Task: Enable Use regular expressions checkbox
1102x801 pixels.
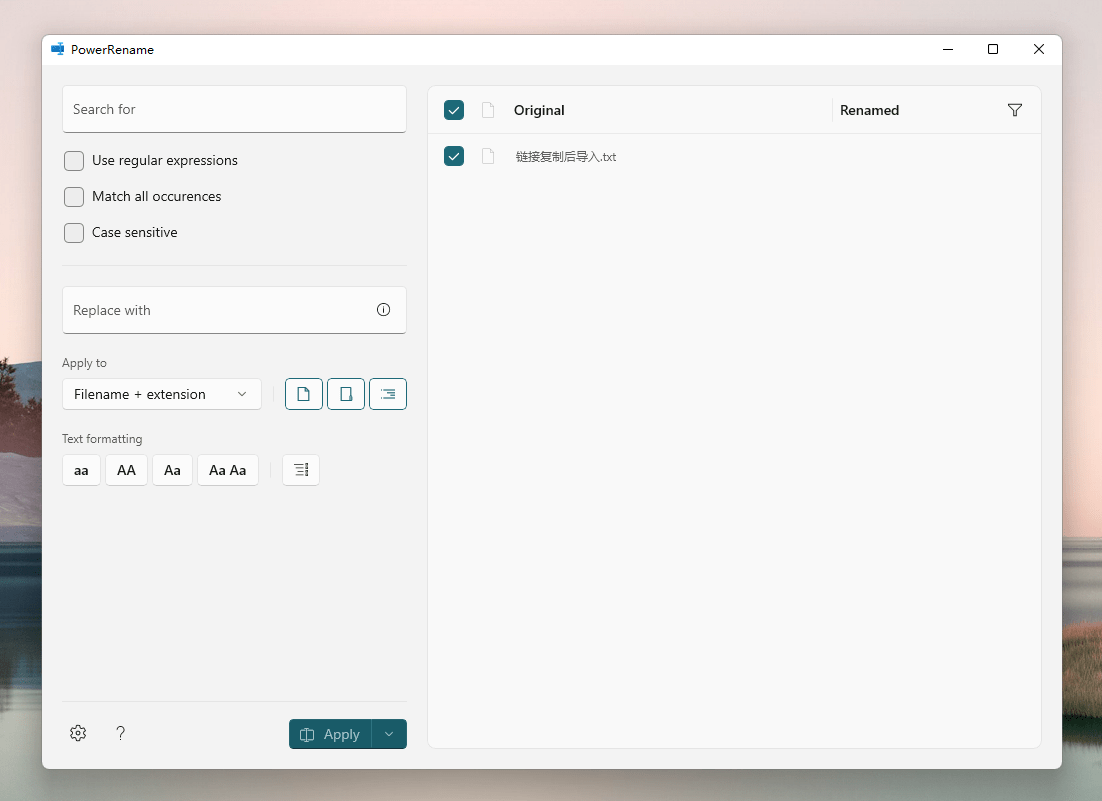Action: 74,161
